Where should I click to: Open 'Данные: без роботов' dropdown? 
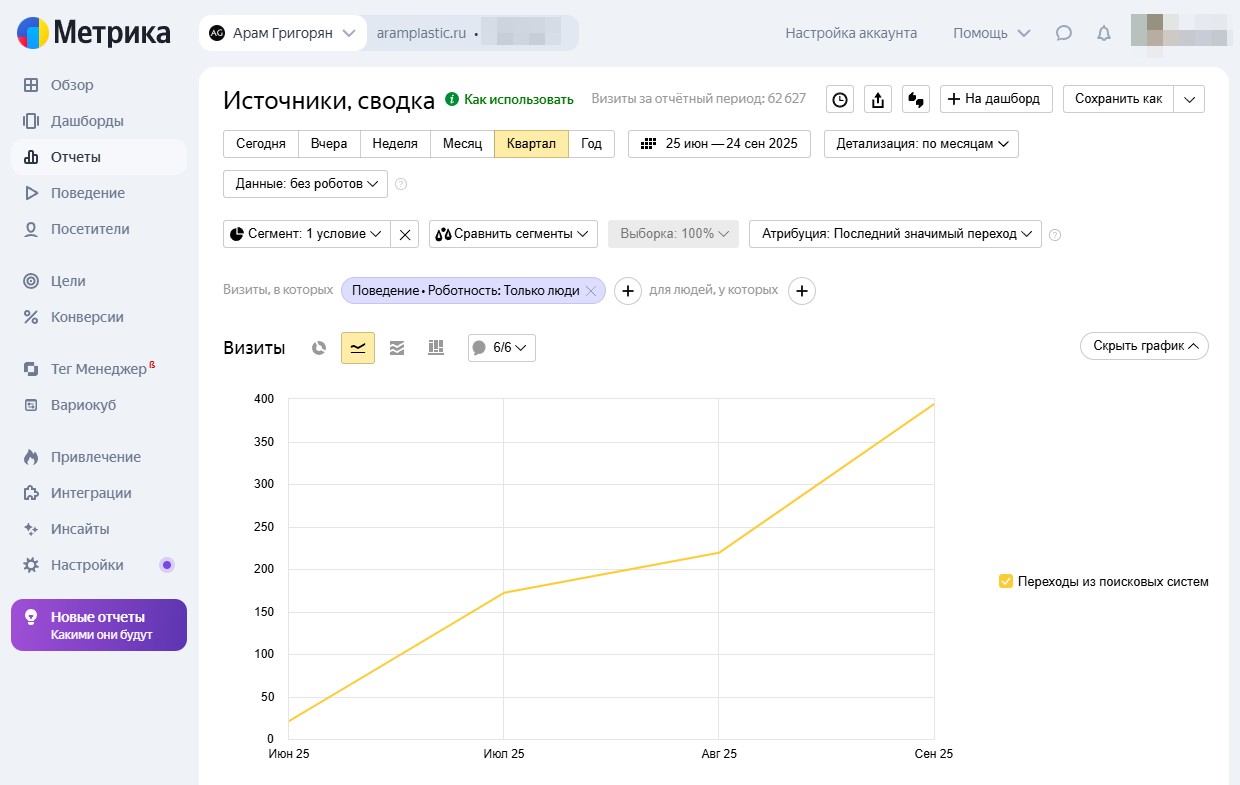click(305, 184)
